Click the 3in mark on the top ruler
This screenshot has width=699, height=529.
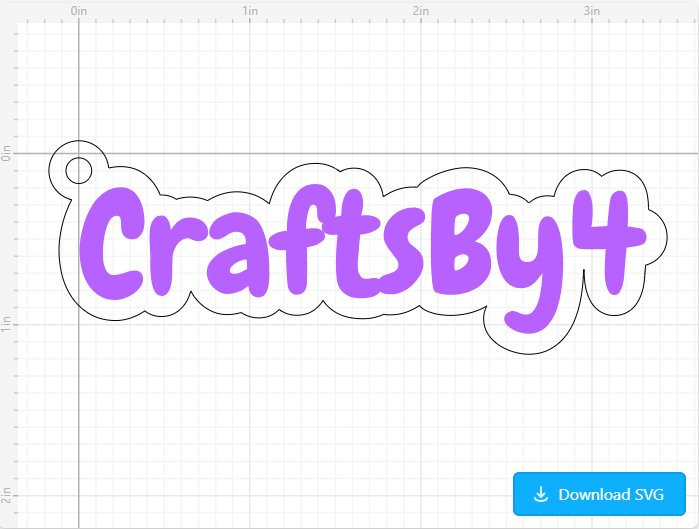[x=592, y=11]
